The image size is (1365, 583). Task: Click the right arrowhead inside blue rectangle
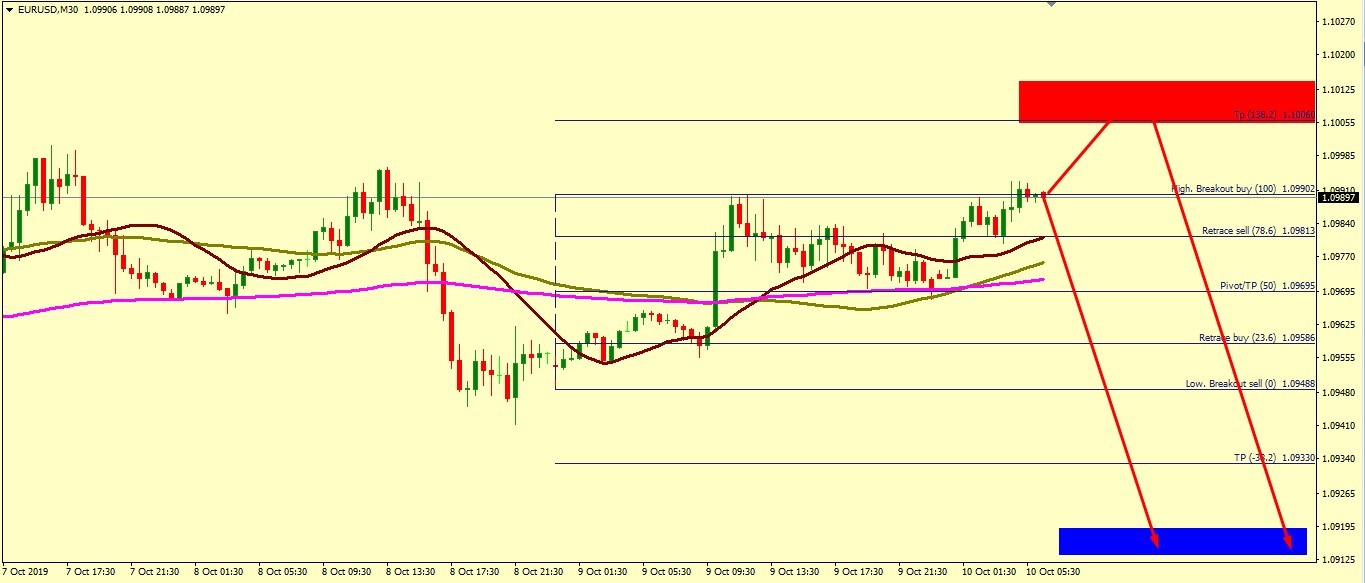(1289, 543)
